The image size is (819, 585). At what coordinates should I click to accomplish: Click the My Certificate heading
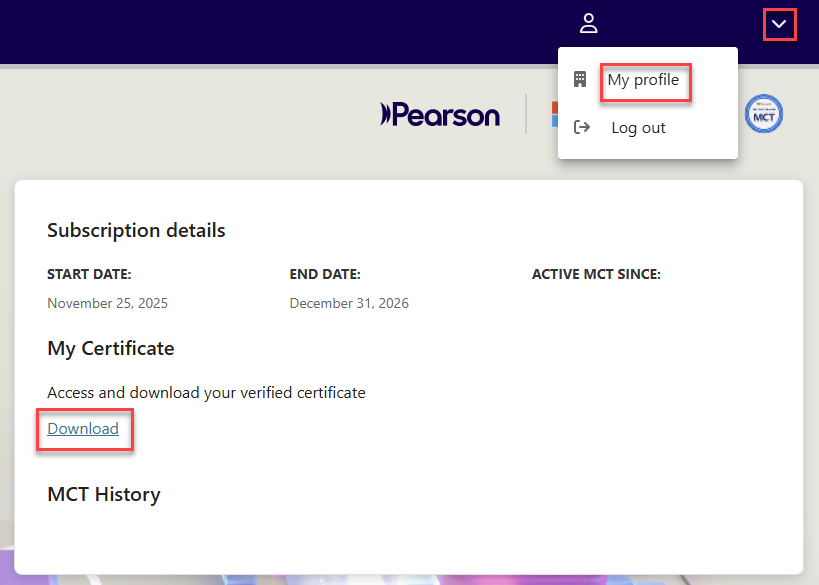click(x=110, y=349)
